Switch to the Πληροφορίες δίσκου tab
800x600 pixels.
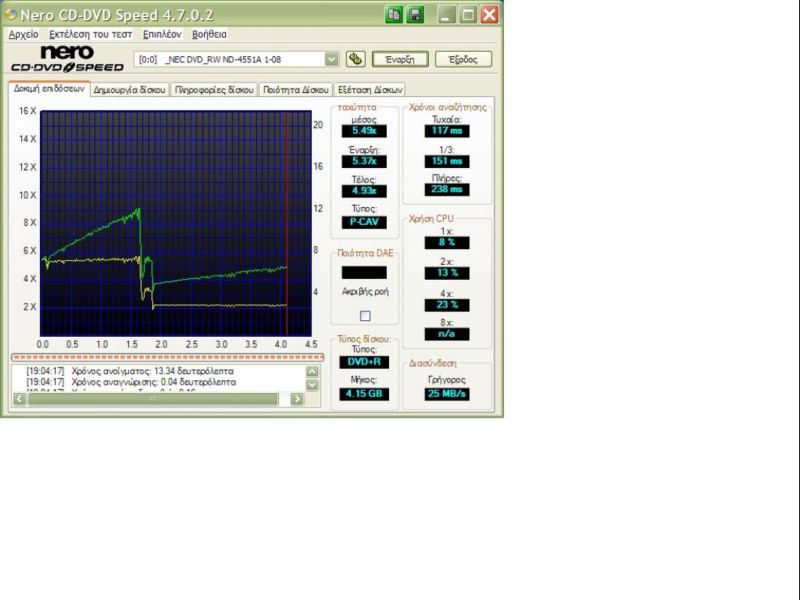tap(214, 90)
